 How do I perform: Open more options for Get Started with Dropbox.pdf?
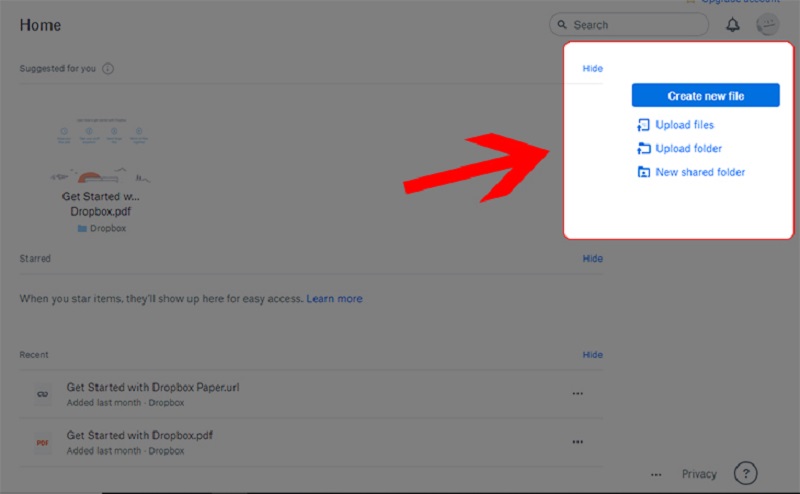(578, 442)
